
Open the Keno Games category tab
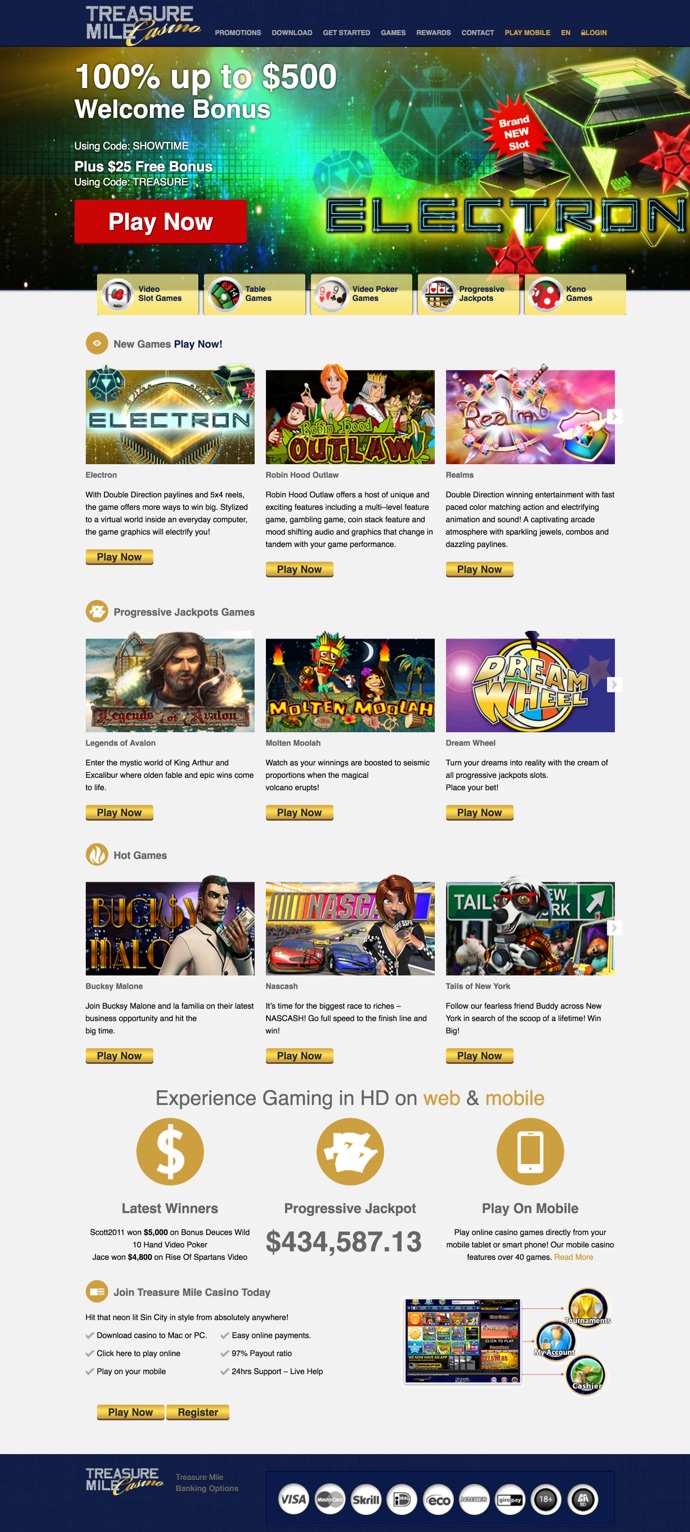pyautogui.click(x=576, y=294)
